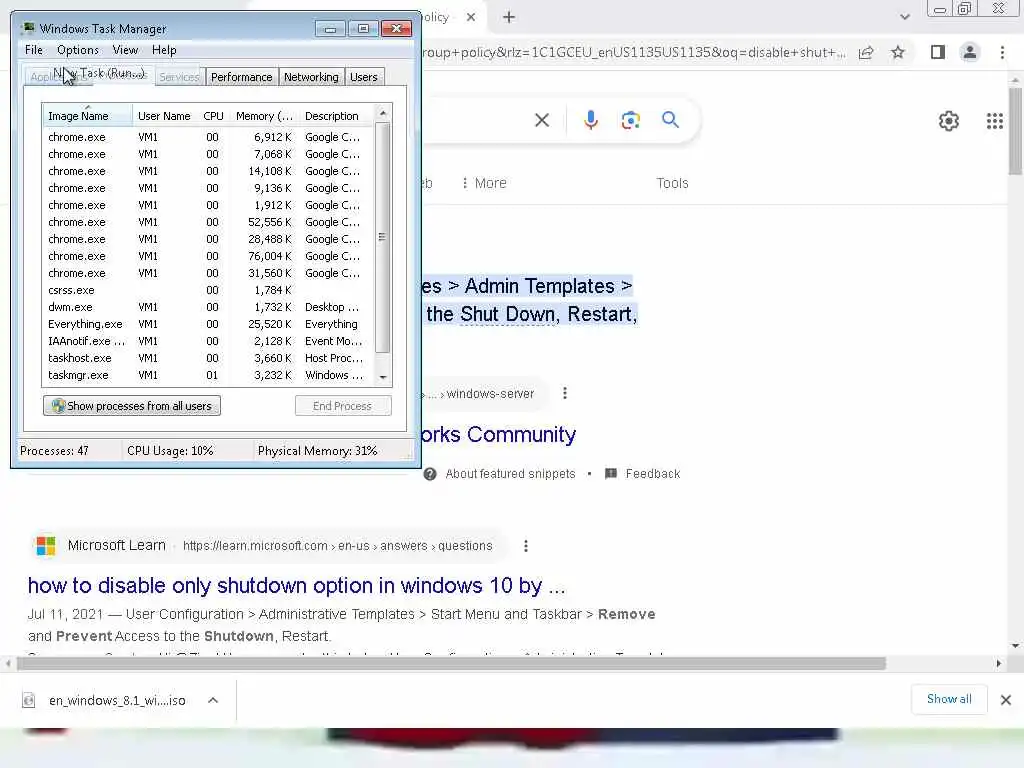Open Task Manager View menu
The image size is (1024, 768).
[125, 50]
